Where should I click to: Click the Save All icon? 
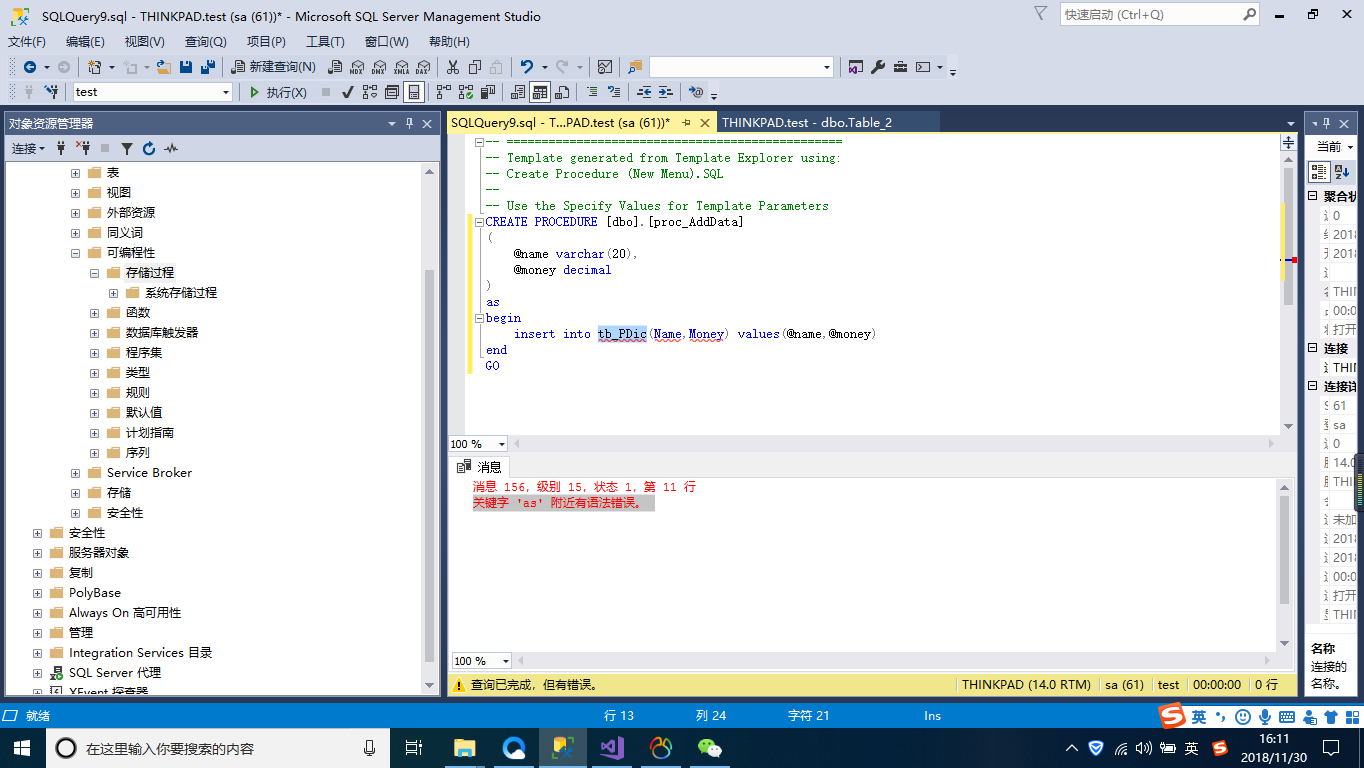208,67
